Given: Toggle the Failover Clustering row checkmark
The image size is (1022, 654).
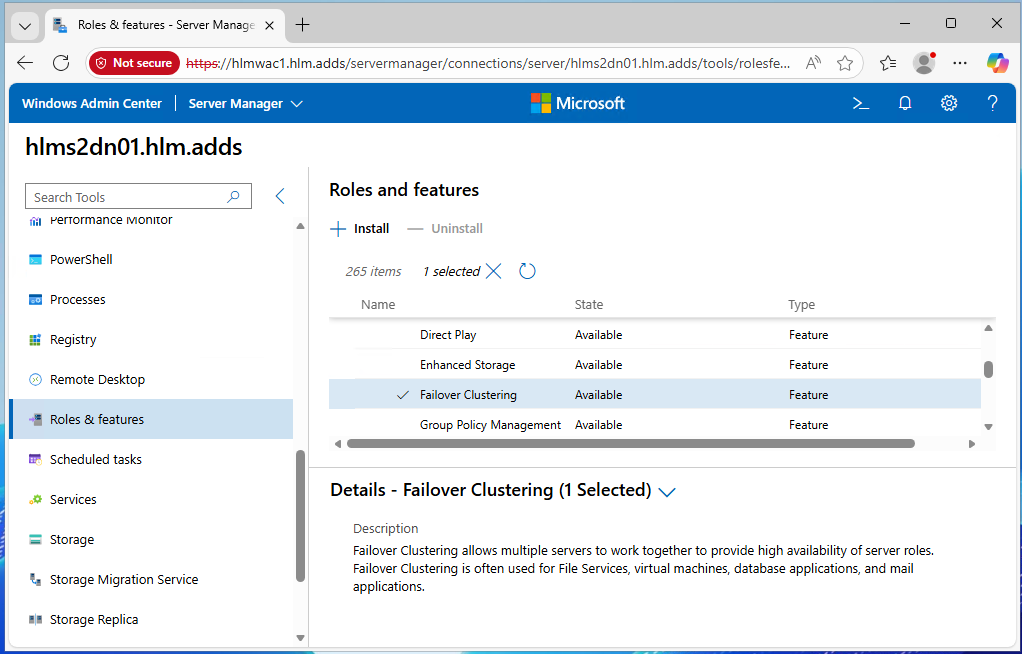Looking at the screenshot, I should tap(403, 395).
